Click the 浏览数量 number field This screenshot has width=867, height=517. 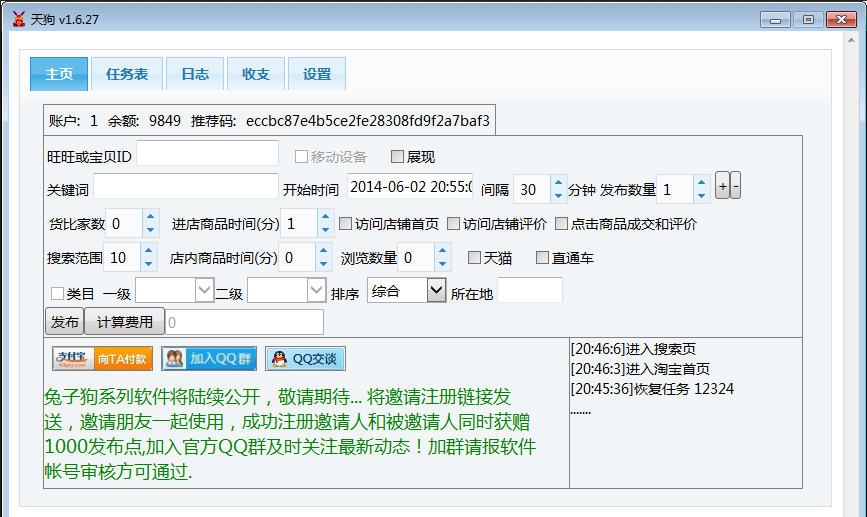click(x=416, y=257)
